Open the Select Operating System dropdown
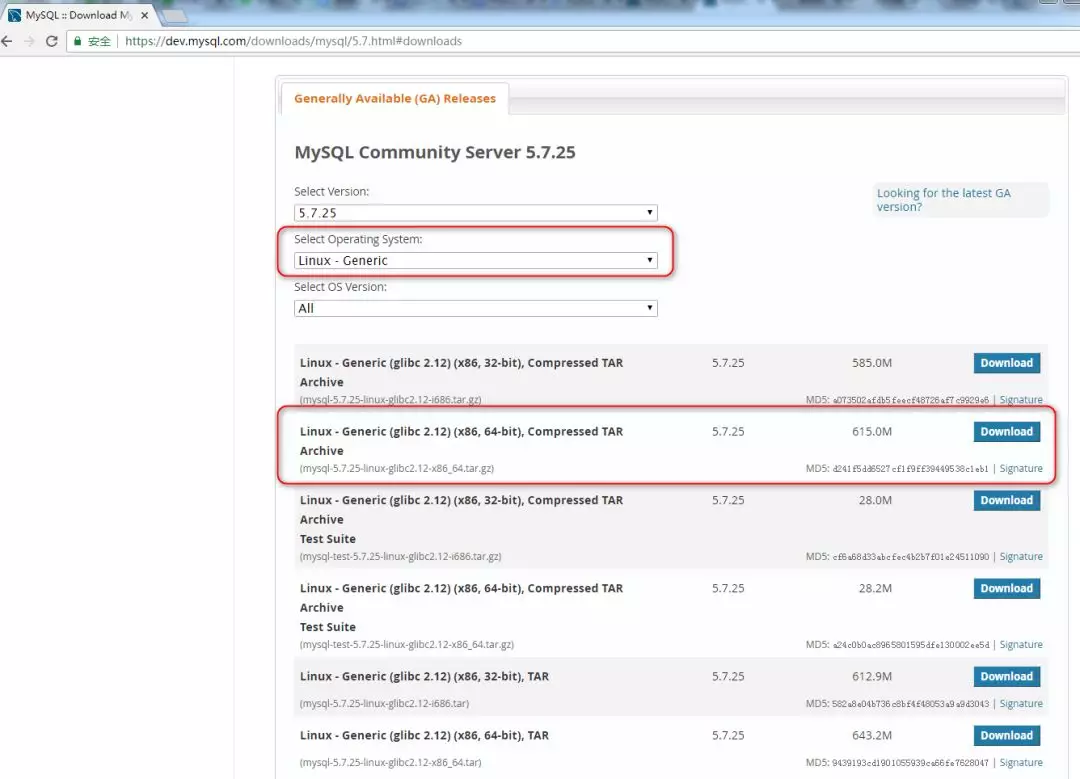This screenshot has height=779, width=1080. pyautogui.click(x=475, y=260)
